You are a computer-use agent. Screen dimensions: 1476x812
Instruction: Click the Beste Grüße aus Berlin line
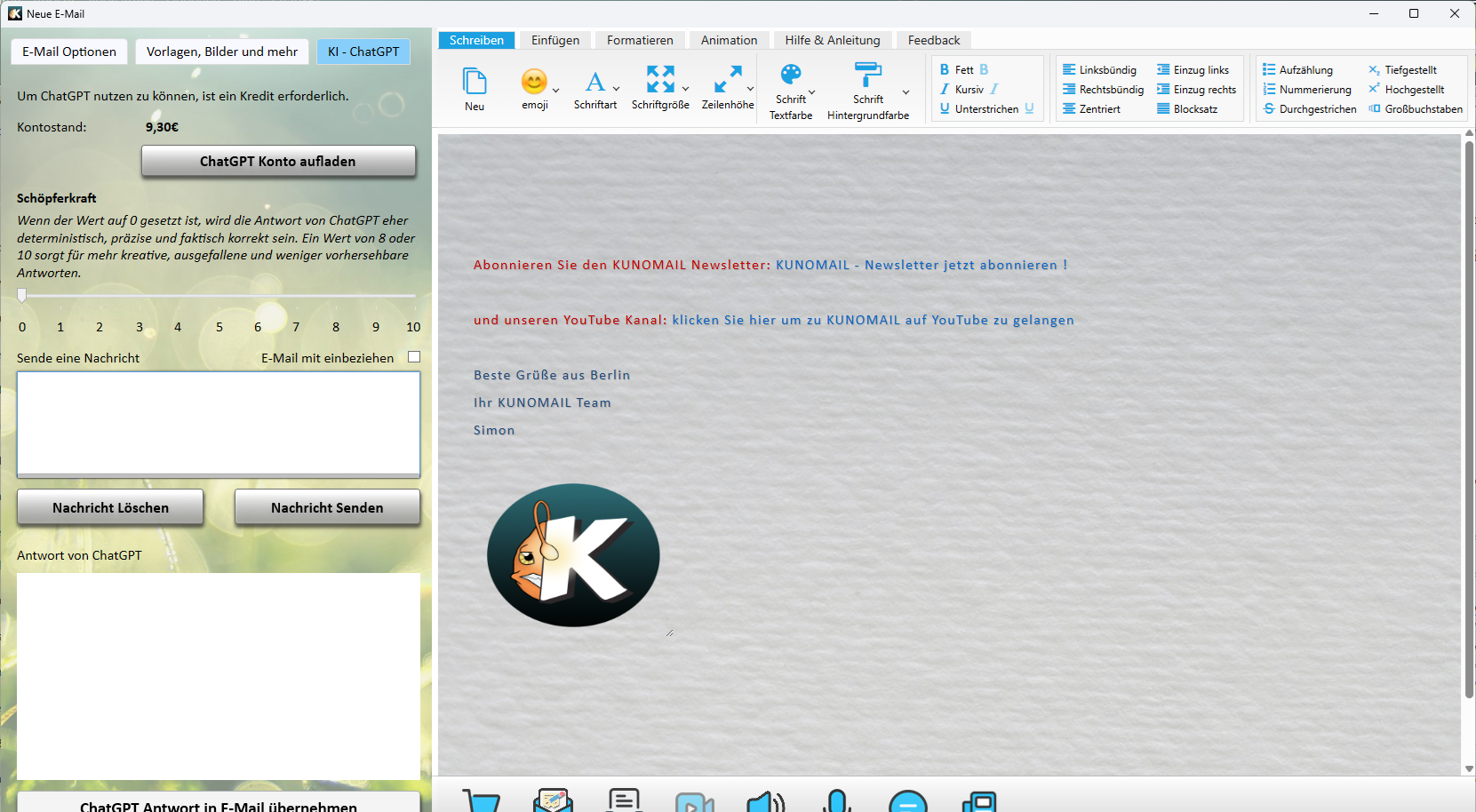(552, 375)
